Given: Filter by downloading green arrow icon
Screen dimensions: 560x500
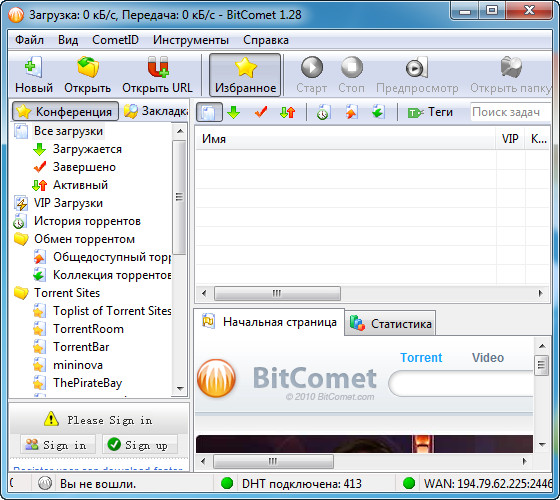Looking at the screenshot, I should tap(234, 112).
